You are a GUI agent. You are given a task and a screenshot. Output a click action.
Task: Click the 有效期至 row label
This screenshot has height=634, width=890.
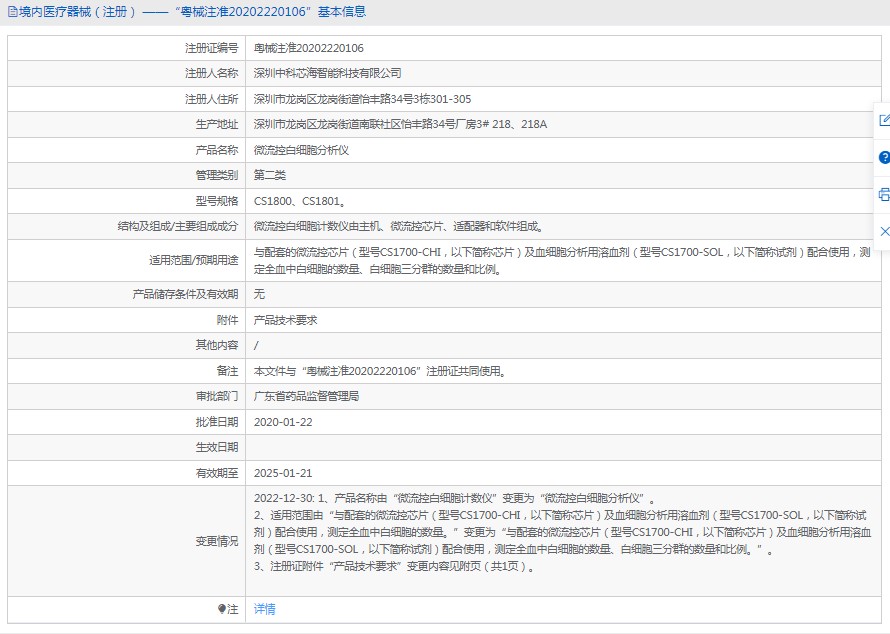(217, 473)
